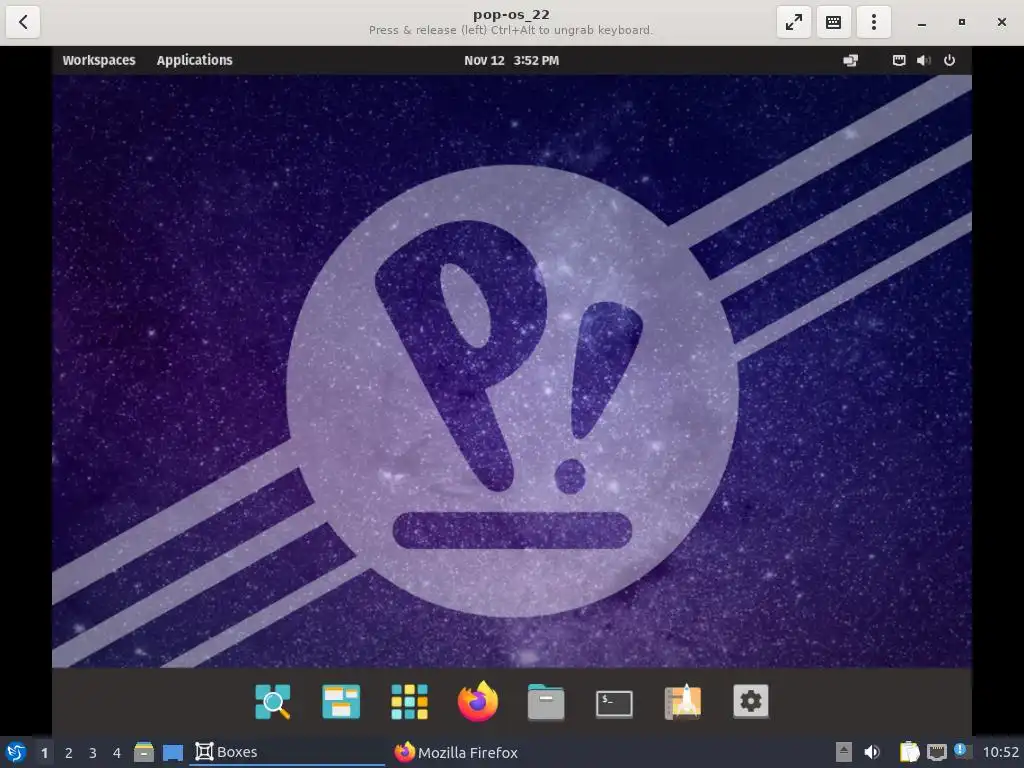Open the network status icon in the top bar

click(899, 60)
